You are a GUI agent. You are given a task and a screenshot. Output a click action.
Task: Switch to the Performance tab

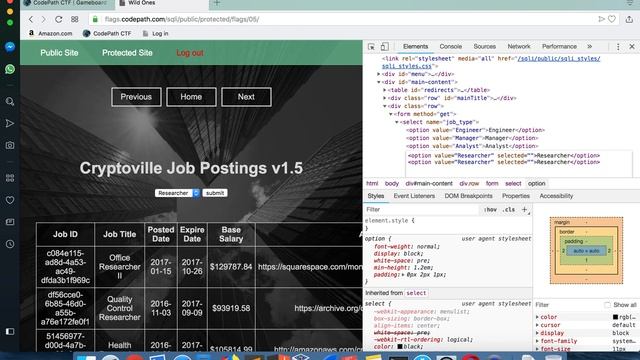pyautogui.click(x=559, y=47)
